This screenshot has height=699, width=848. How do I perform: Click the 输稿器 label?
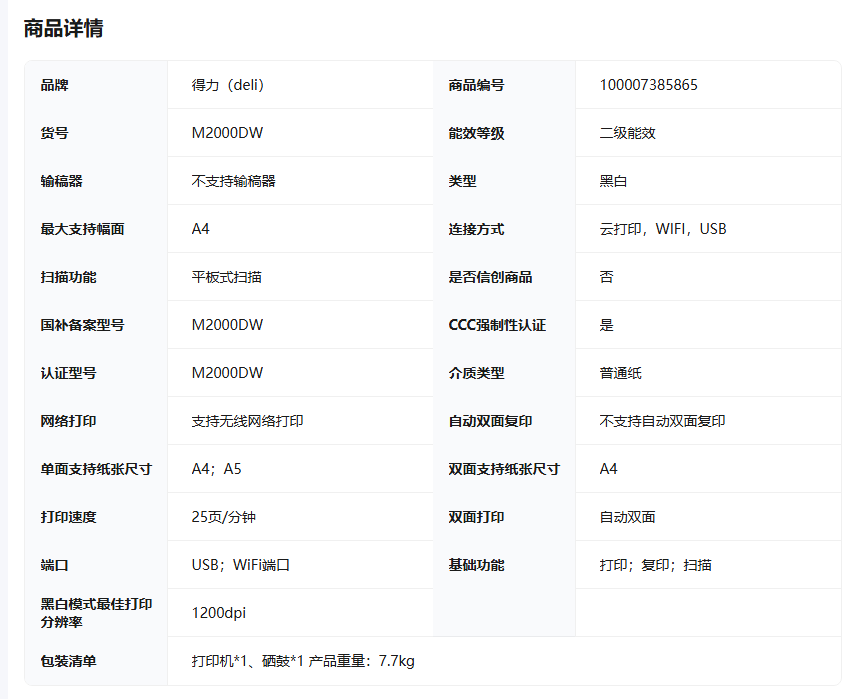tap(62, 181)
